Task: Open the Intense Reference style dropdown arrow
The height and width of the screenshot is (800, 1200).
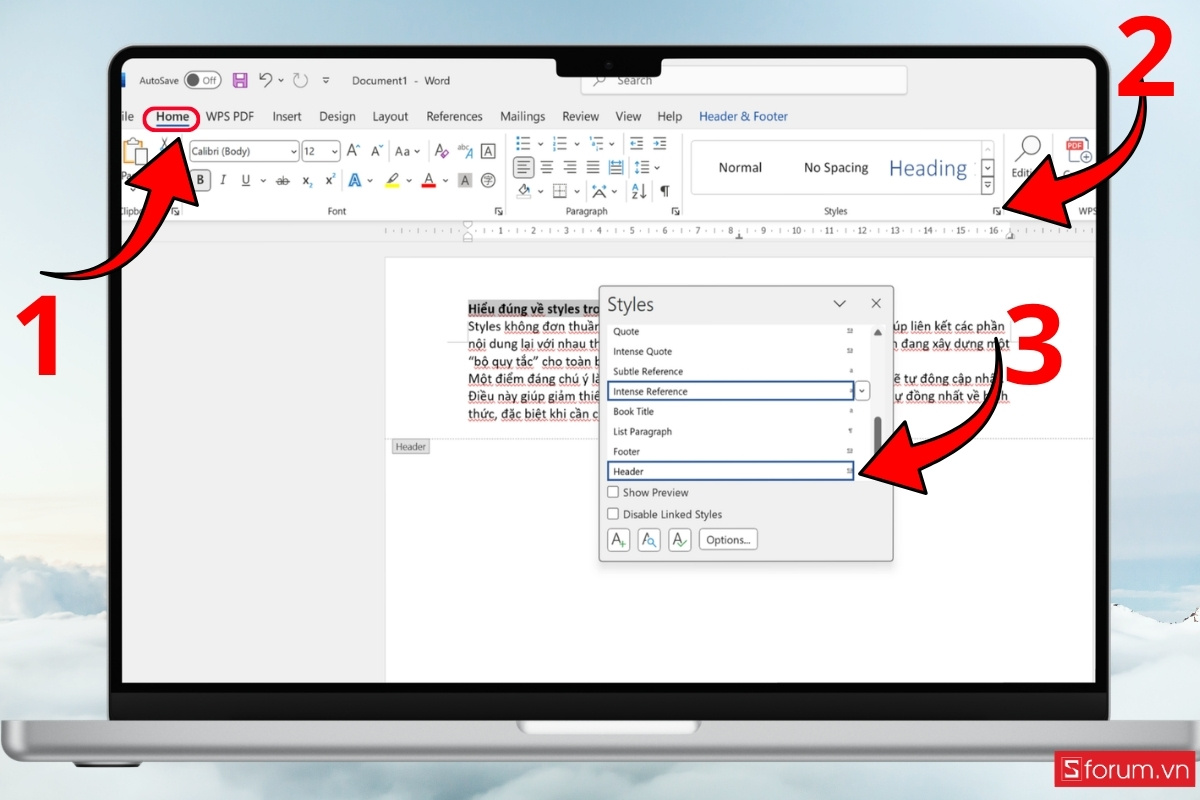Action: (863, 391)
